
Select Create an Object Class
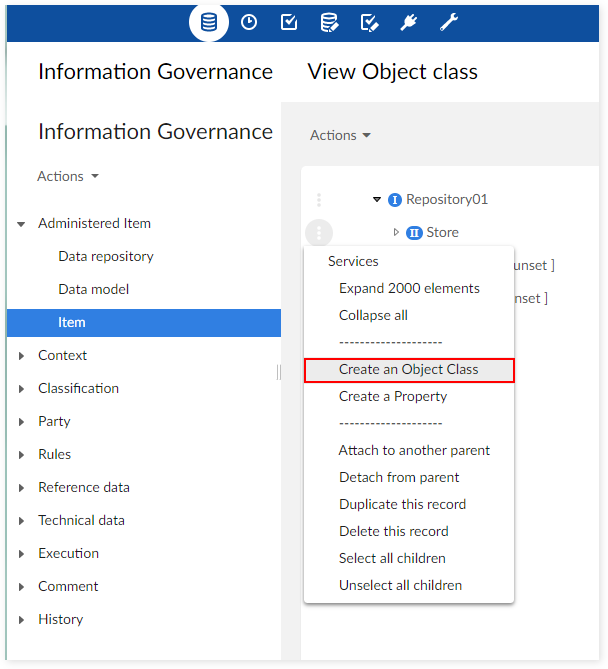[x=408, y=369]
